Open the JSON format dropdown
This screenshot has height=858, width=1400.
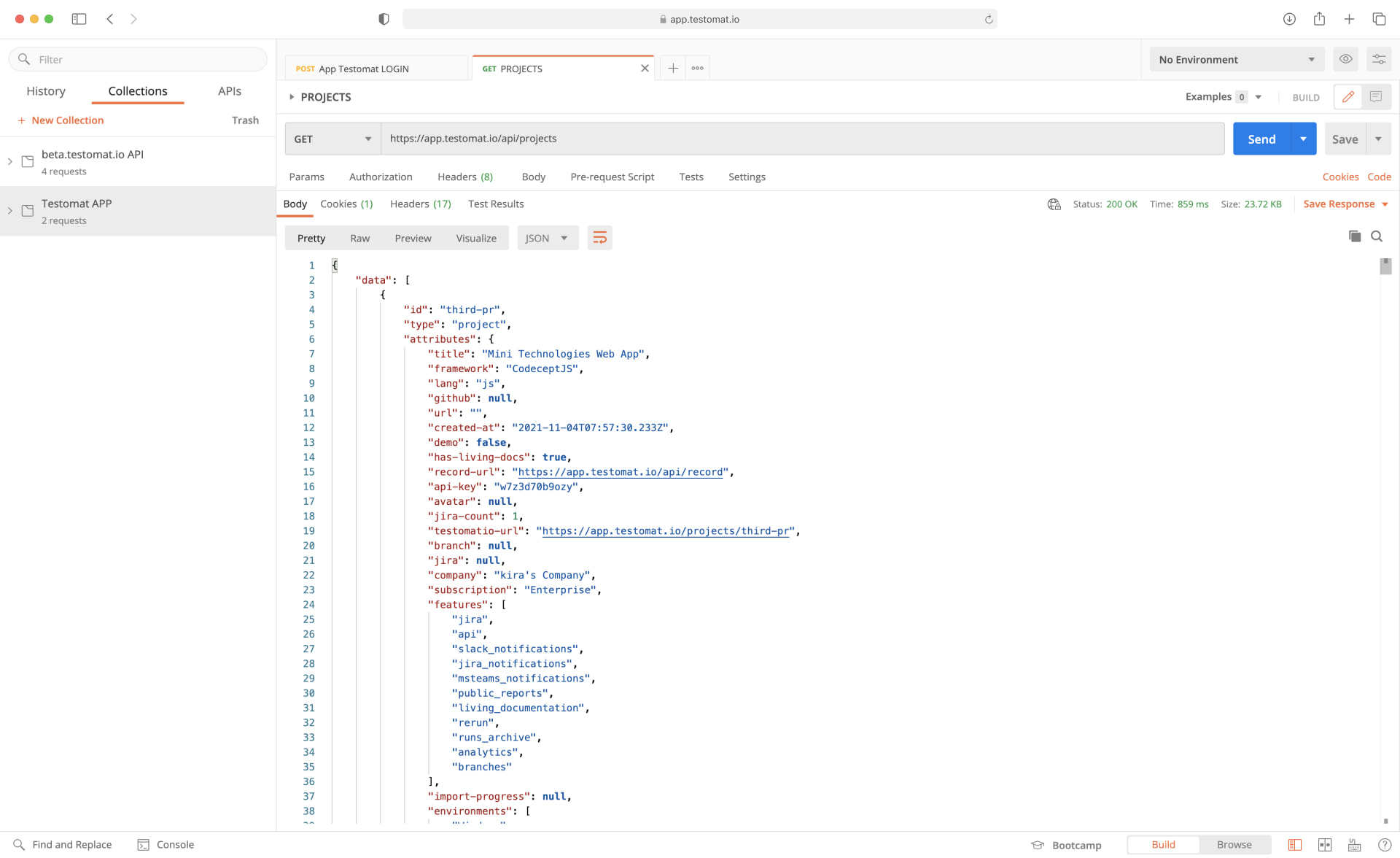pyautogui.click(x=547, y=237)
